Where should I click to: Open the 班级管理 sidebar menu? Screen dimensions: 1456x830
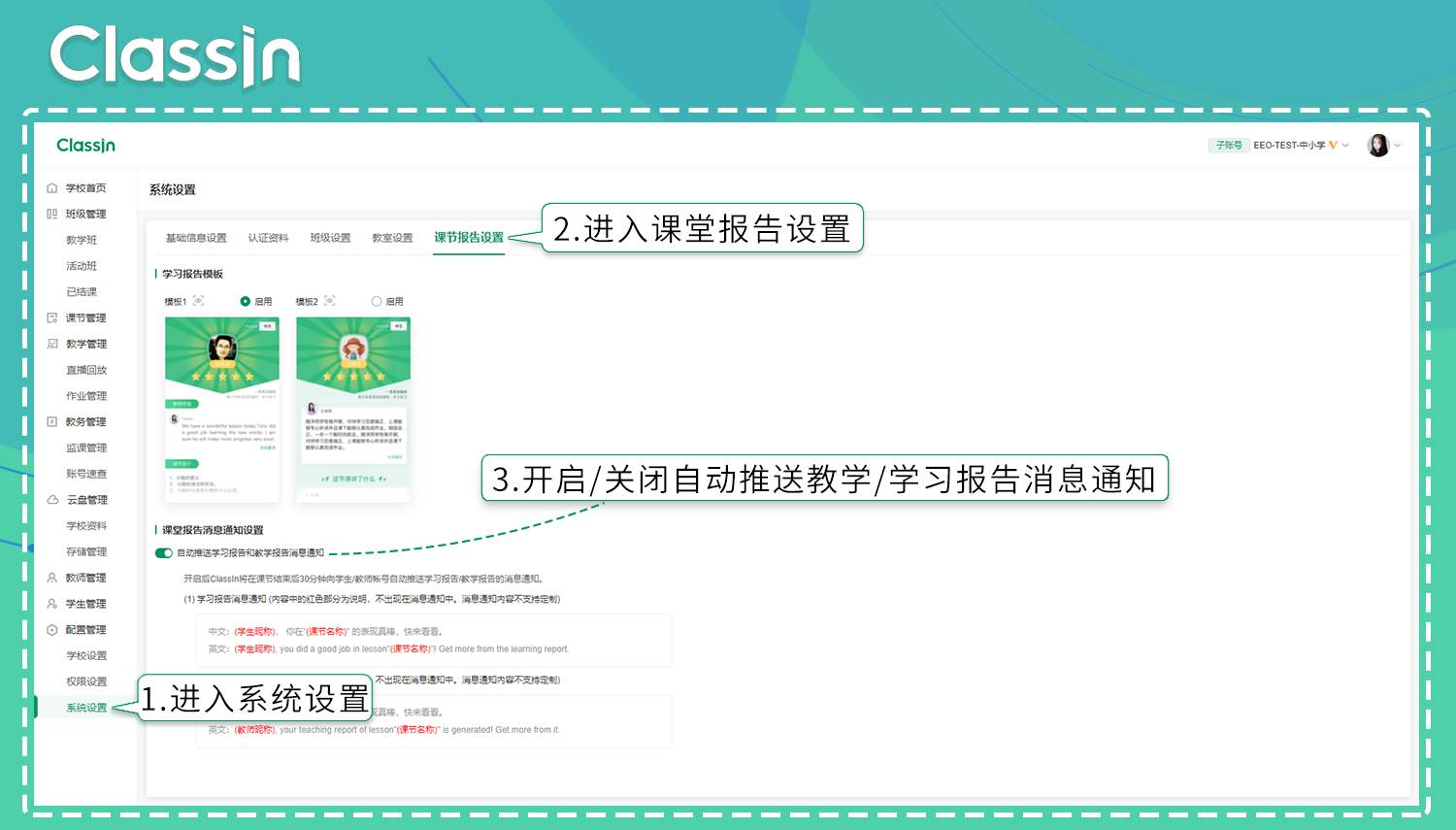[x=86, y=214]
